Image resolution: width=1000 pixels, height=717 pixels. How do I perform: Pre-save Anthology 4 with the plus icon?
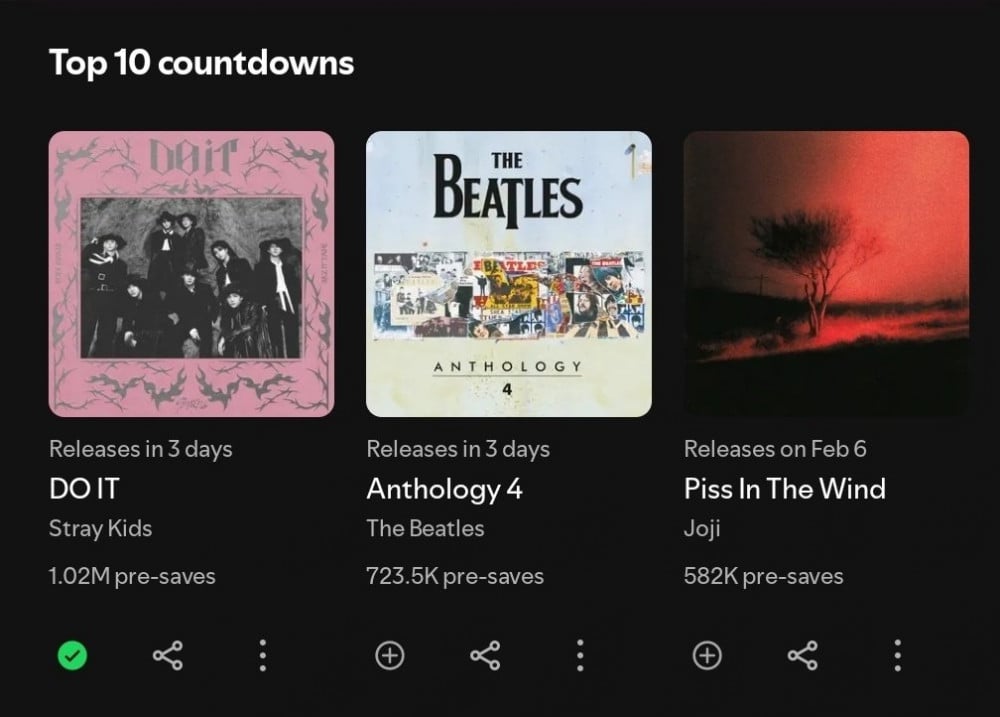(x=390, y=656)
